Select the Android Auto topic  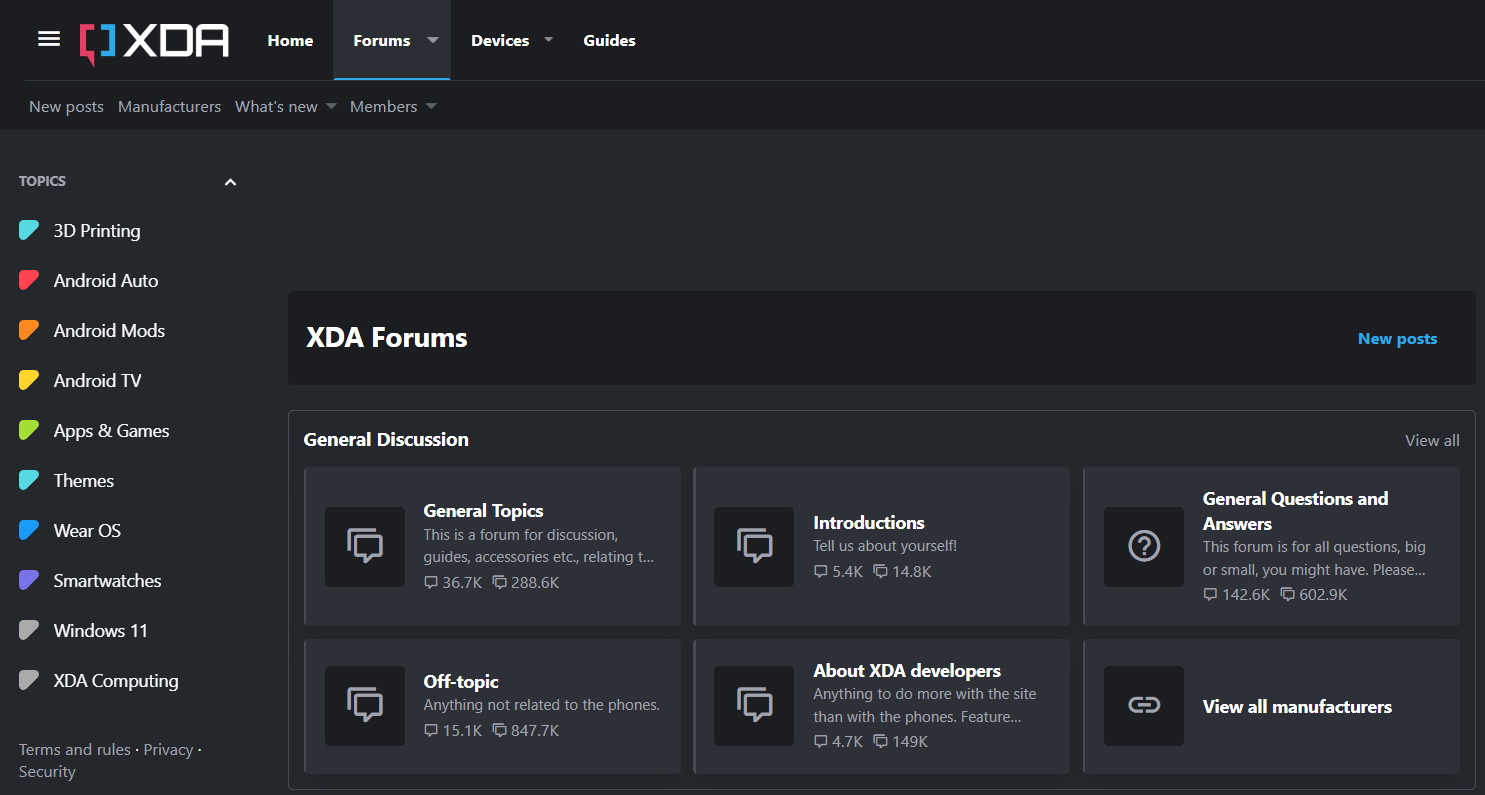point(106,281)
